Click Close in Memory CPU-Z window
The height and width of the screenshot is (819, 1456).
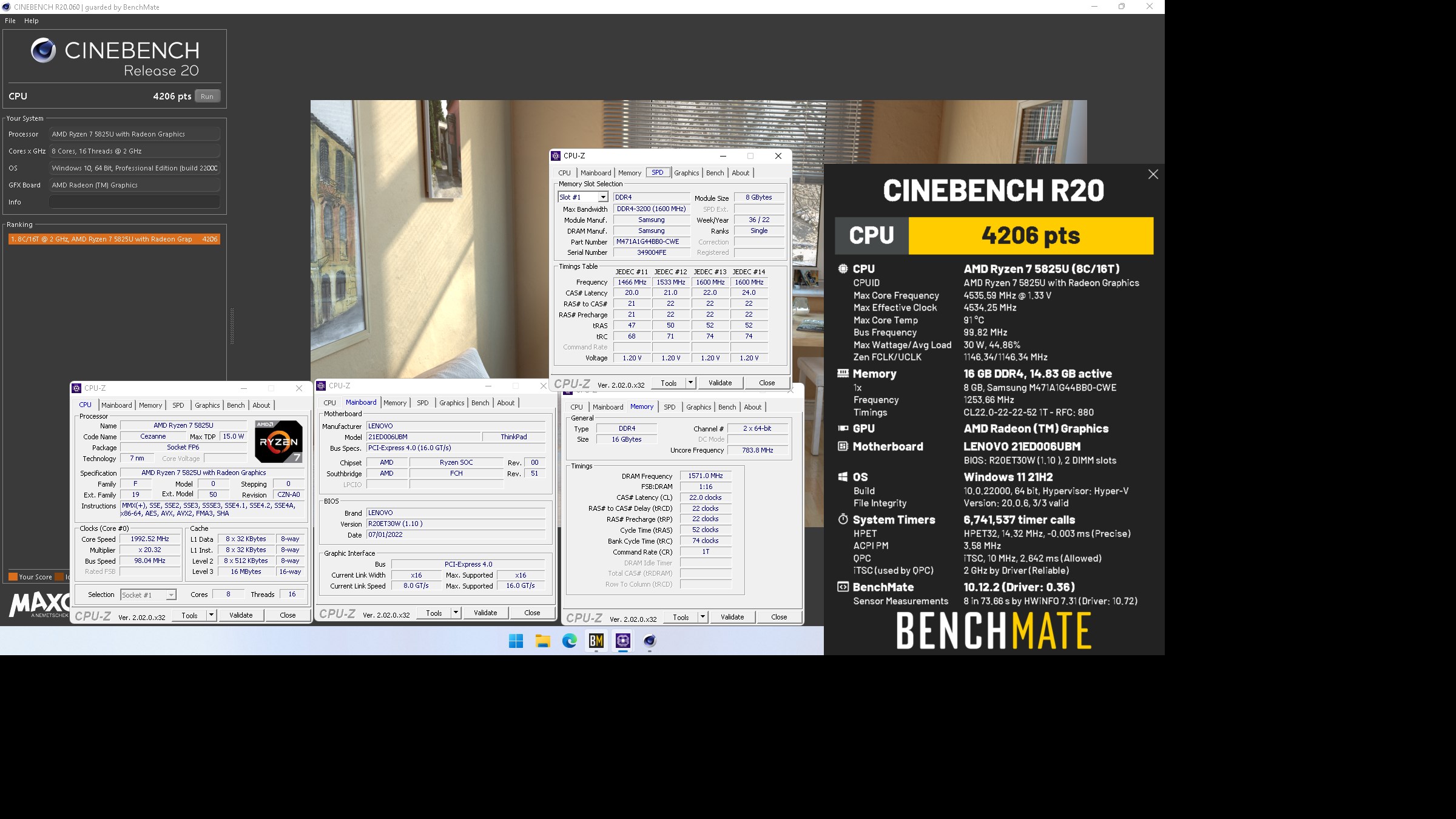(x=779, y=617)
